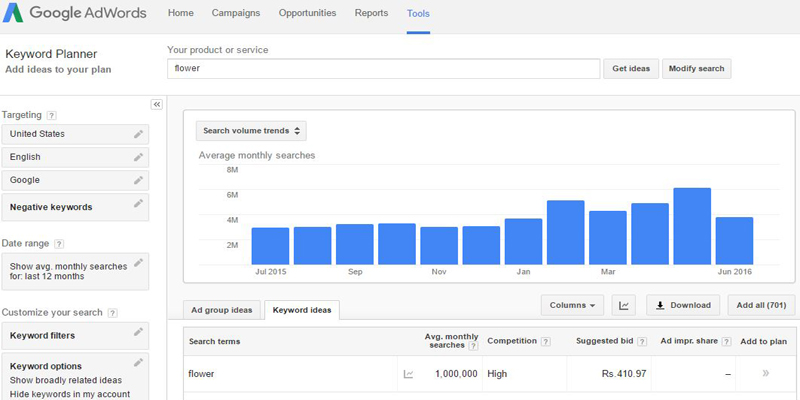
Task: Click the Google AdWords logo
Action: 74,13
